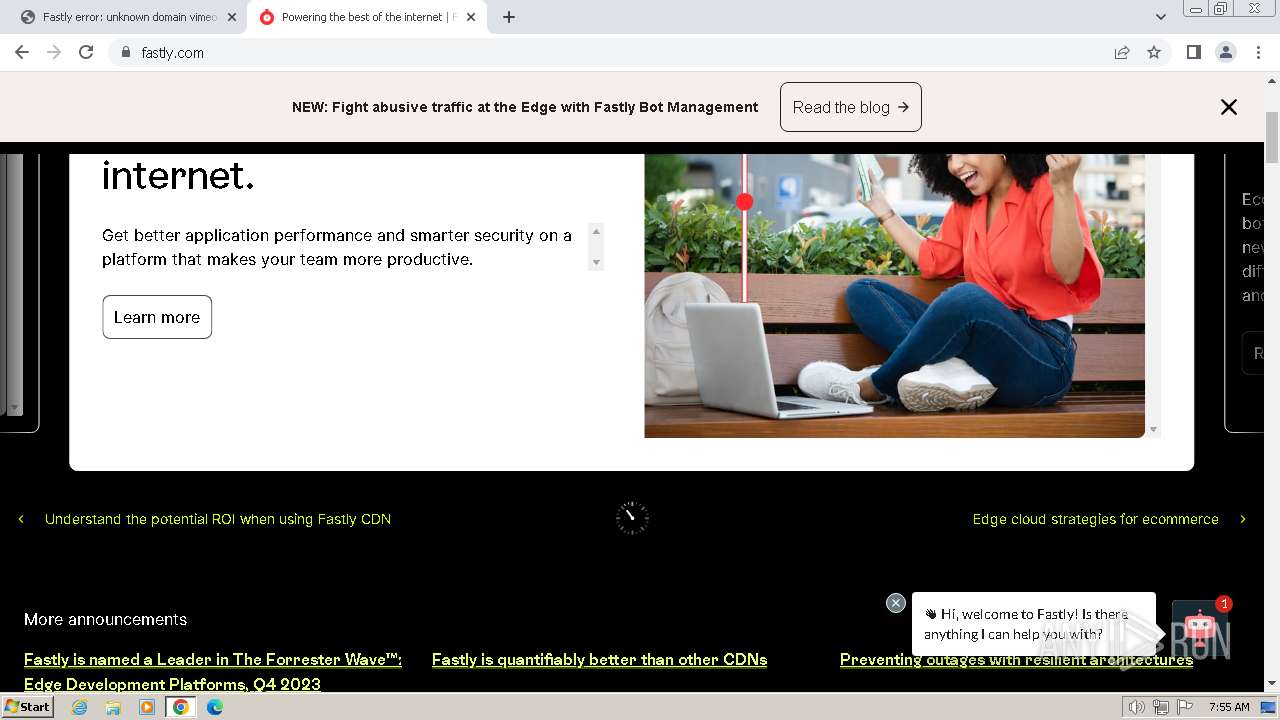
Task: Open the media player taskbar icon
Action: click(x=147, y=707)
